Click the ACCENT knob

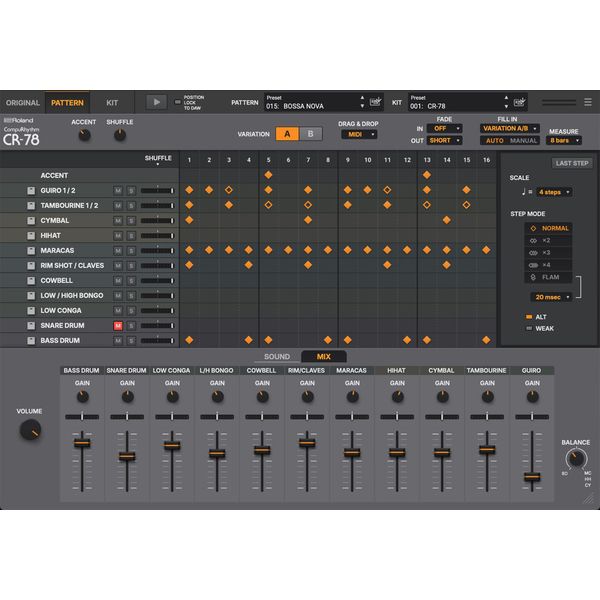pyautogui.click(x=84, y=135)
